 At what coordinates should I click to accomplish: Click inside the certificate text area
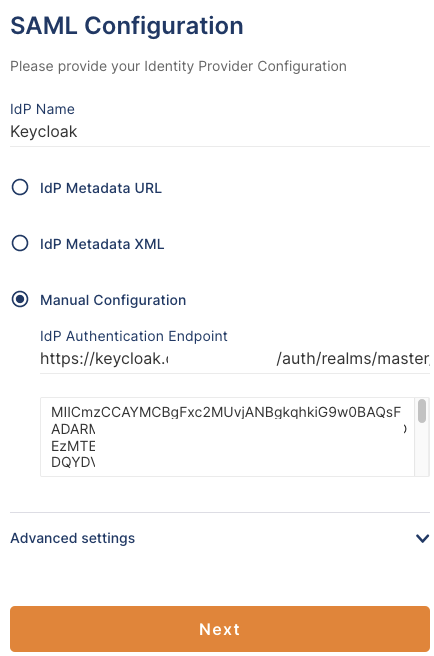(x=227, y=437)
